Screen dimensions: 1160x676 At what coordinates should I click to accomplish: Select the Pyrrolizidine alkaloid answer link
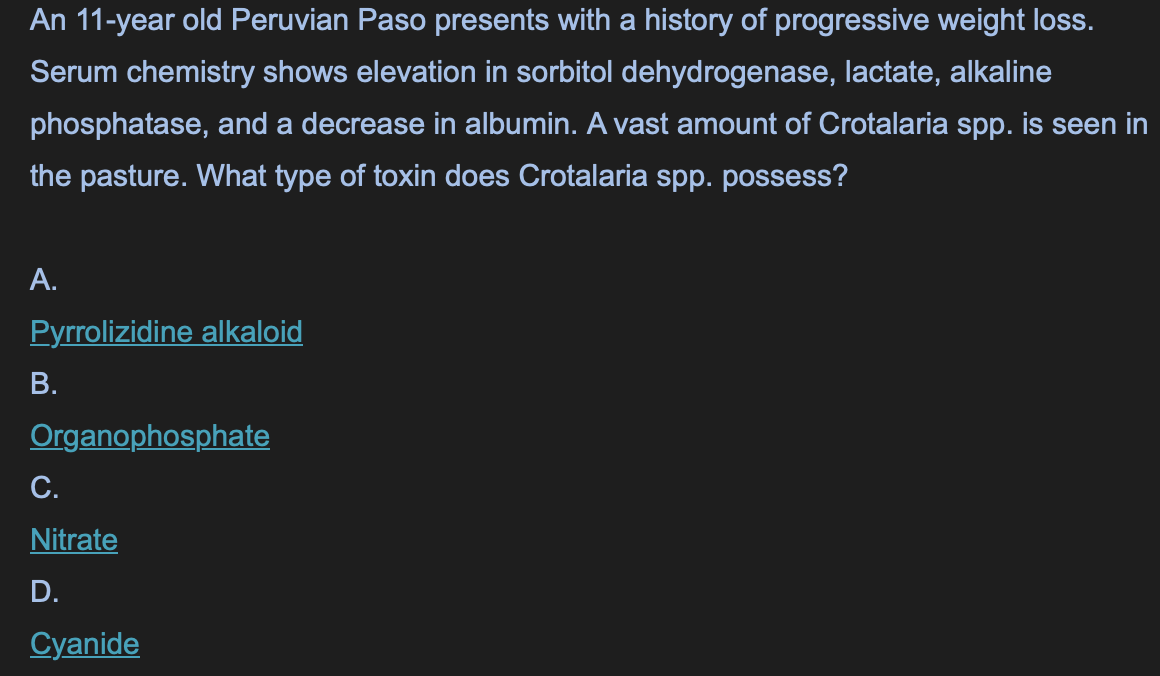click(x=166, y=332)
